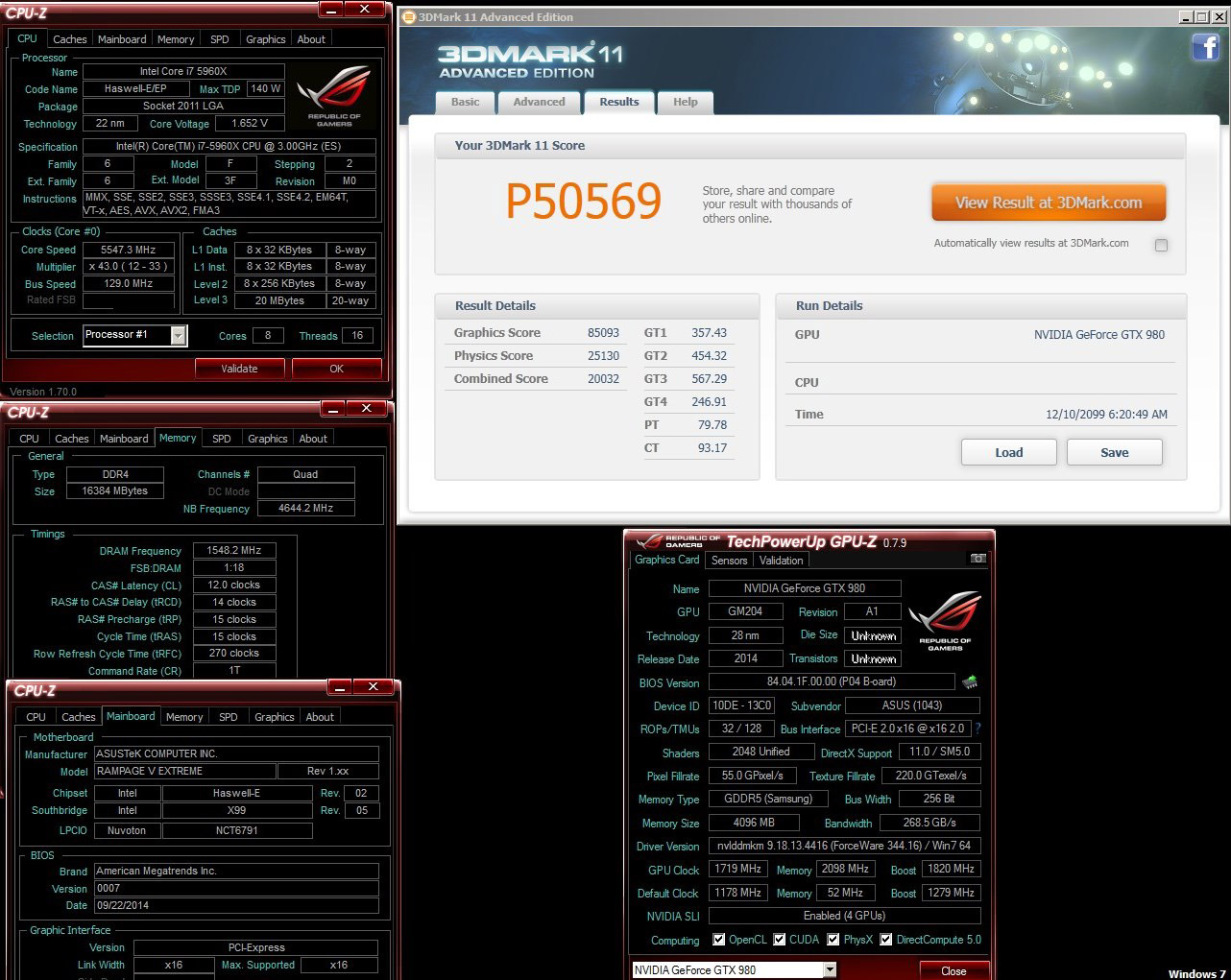Image resolution: width=1231 pixels, height=980 pixels.
Task: Click the motherboard model RAMPAGE V EXTREME
Action: pos(184,772)
